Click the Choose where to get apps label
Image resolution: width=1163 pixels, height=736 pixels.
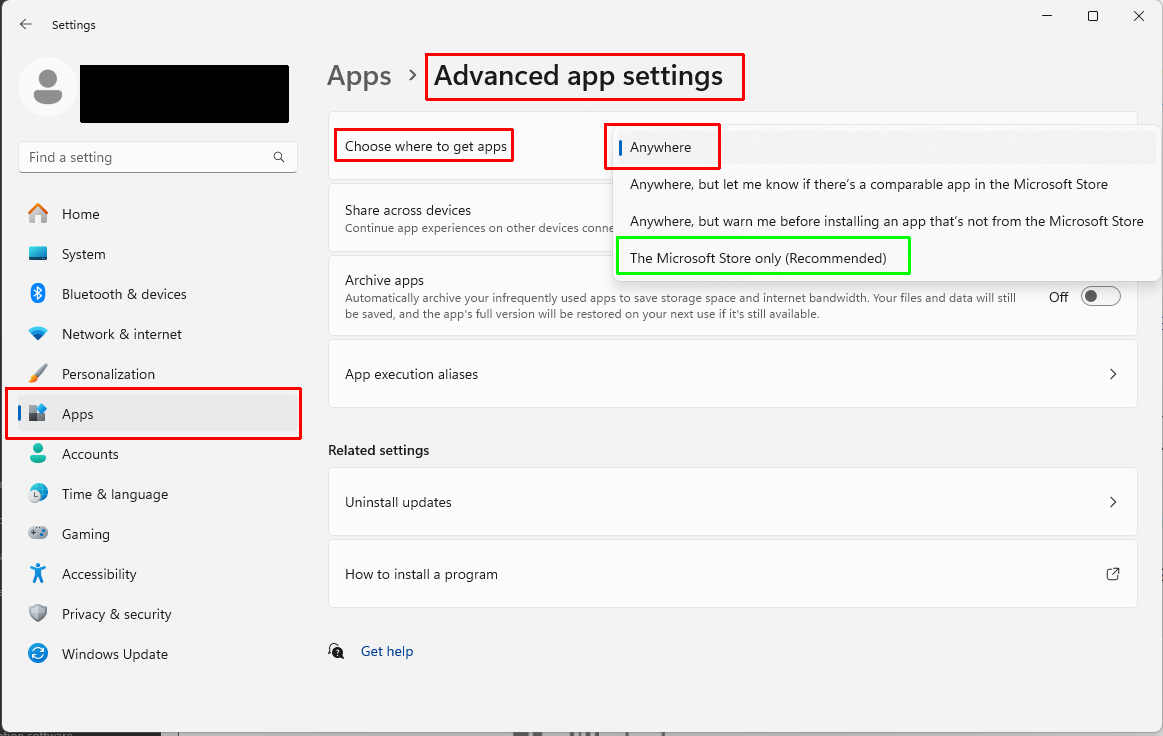coord(426,146)
